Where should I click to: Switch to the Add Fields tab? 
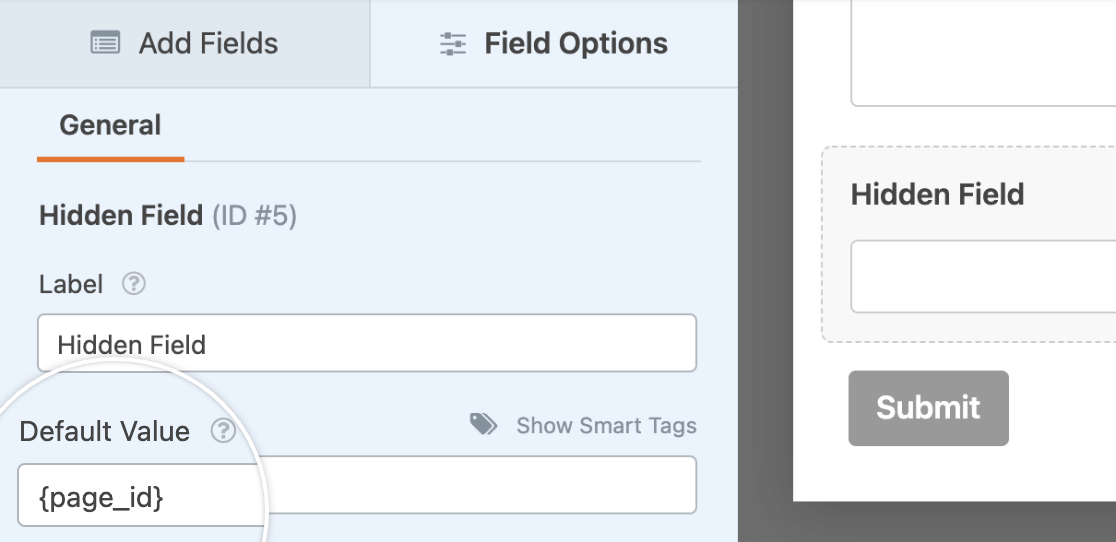pyautogui.click(x=185, y=44)
